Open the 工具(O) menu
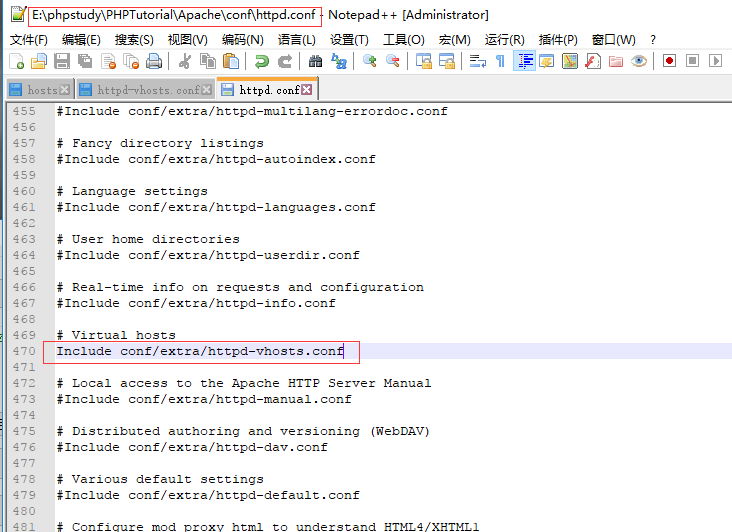This screenshot has height=532, width=732. coord(404,40)
